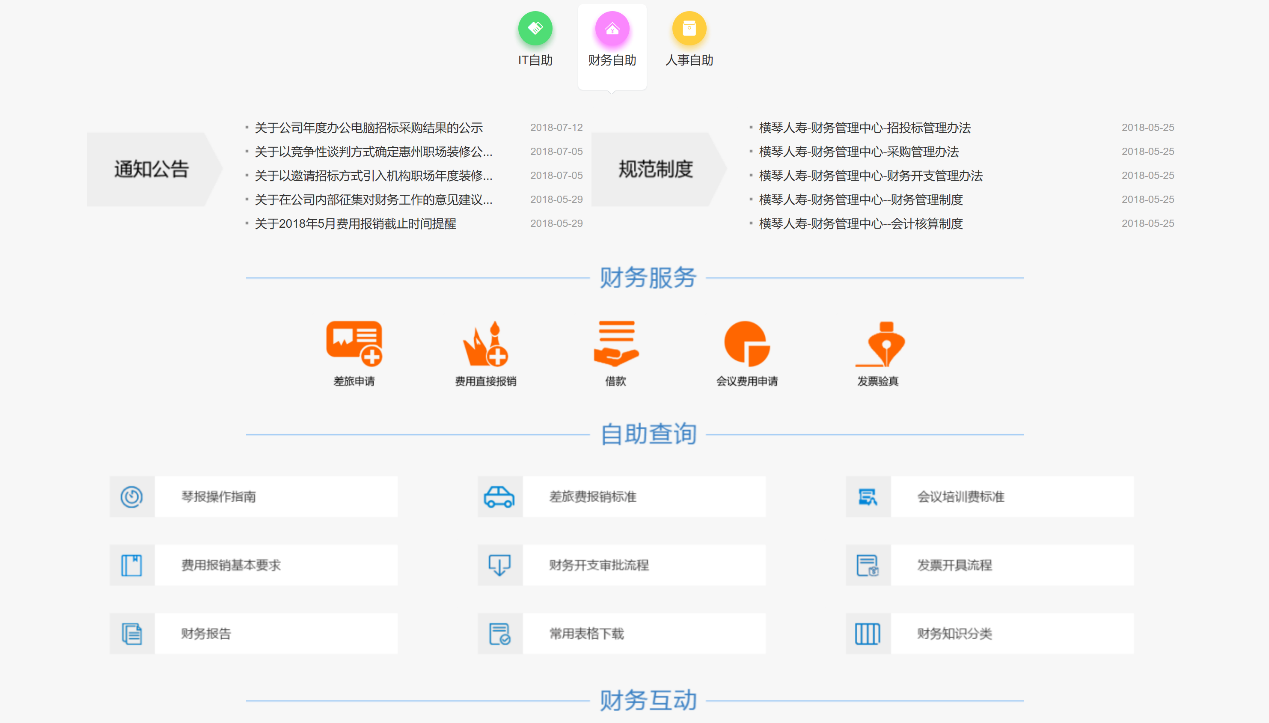Screen dimensions: 1269x723
Task: Open 关于2018年5月费用报销截止时间提醒 notice
Action: coord(355,224)
